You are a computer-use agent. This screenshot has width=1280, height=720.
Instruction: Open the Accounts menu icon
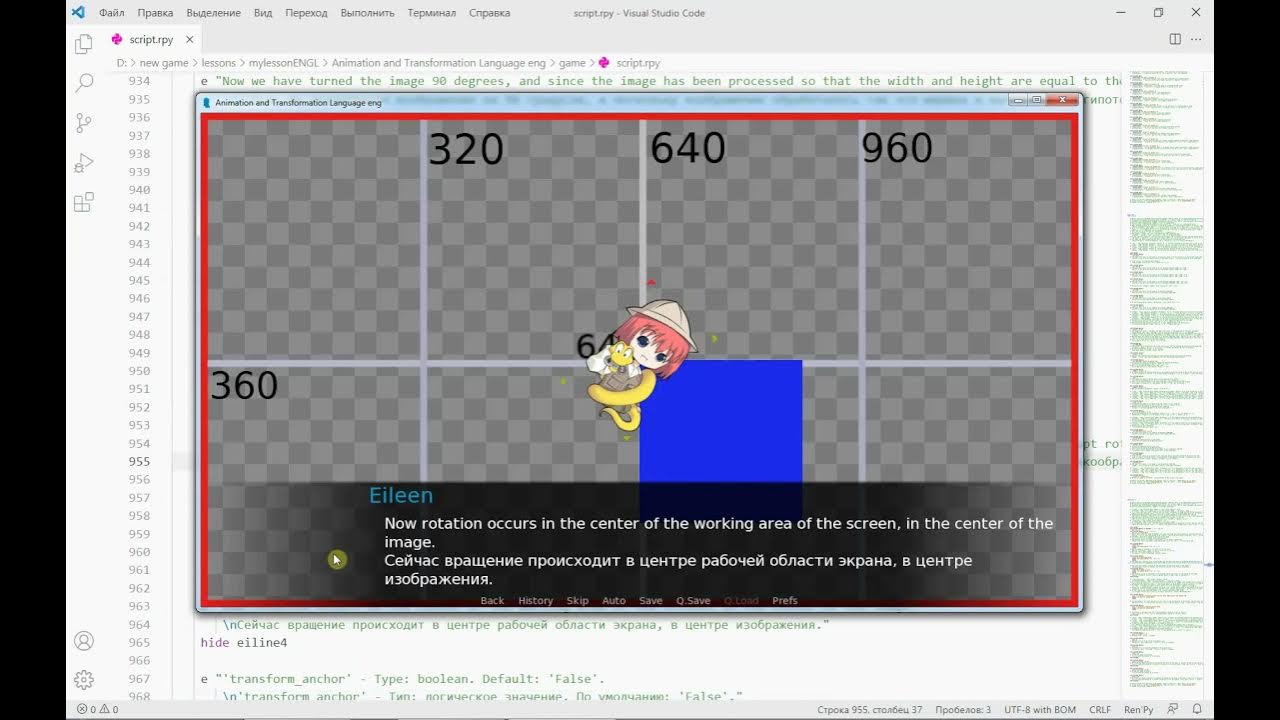coord(84,641)
